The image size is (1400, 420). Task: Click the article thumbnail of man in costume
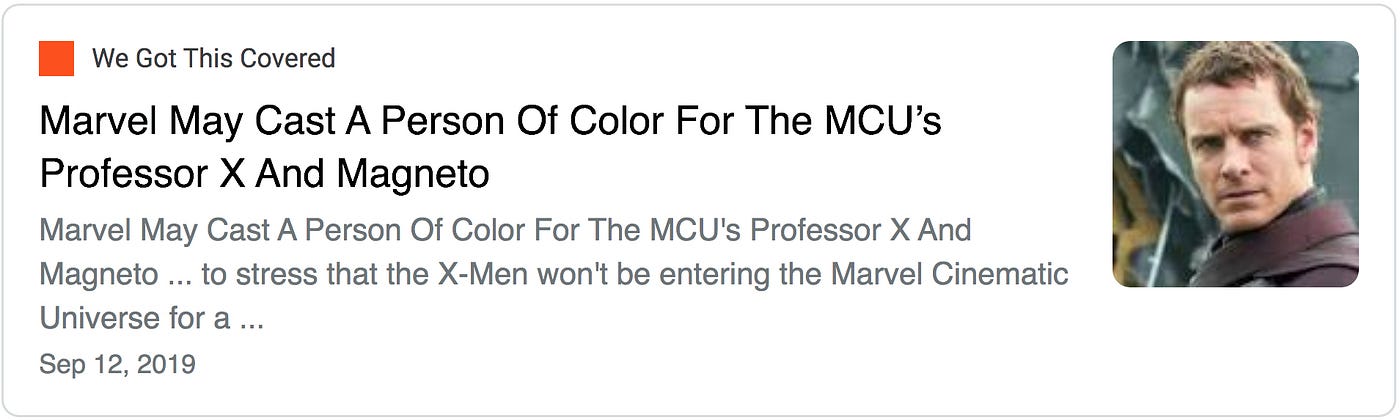[1235, 164]
